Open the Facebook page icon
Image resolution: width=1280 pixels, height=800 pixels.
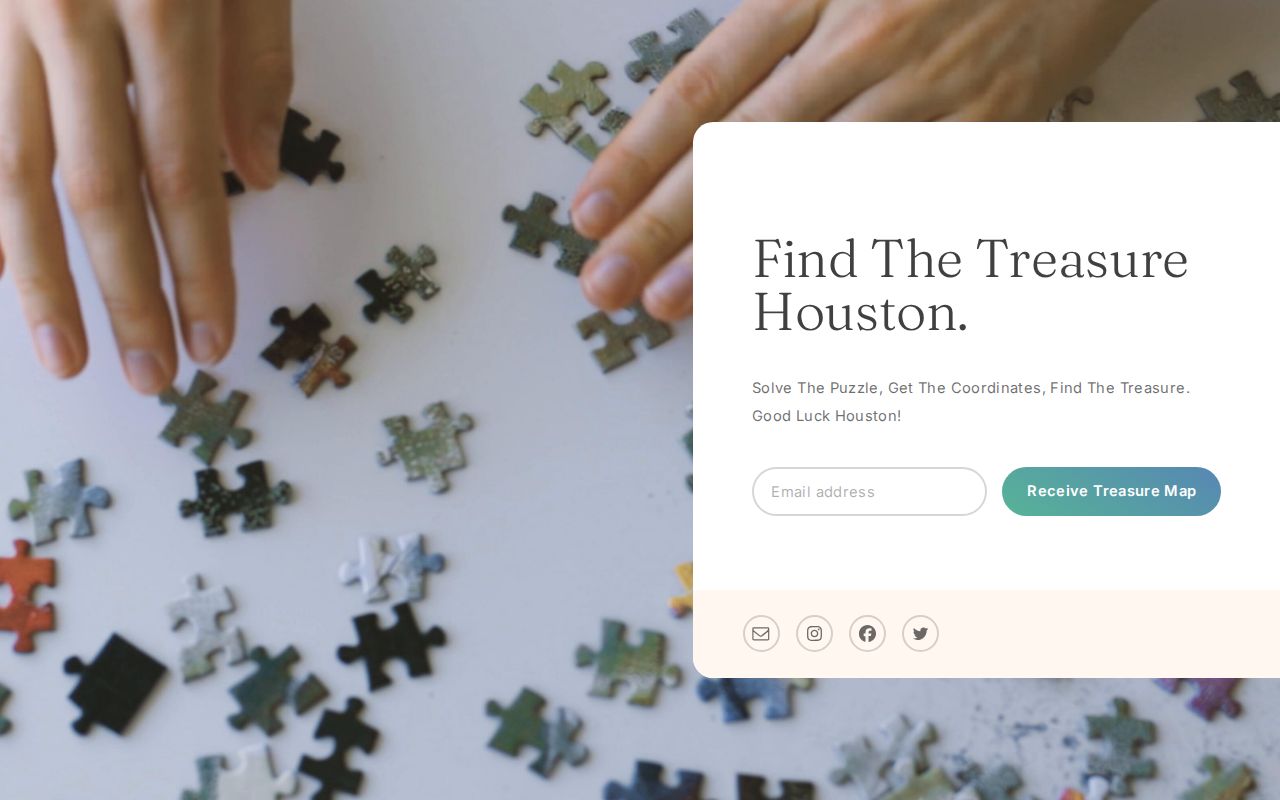click(867, 633)
